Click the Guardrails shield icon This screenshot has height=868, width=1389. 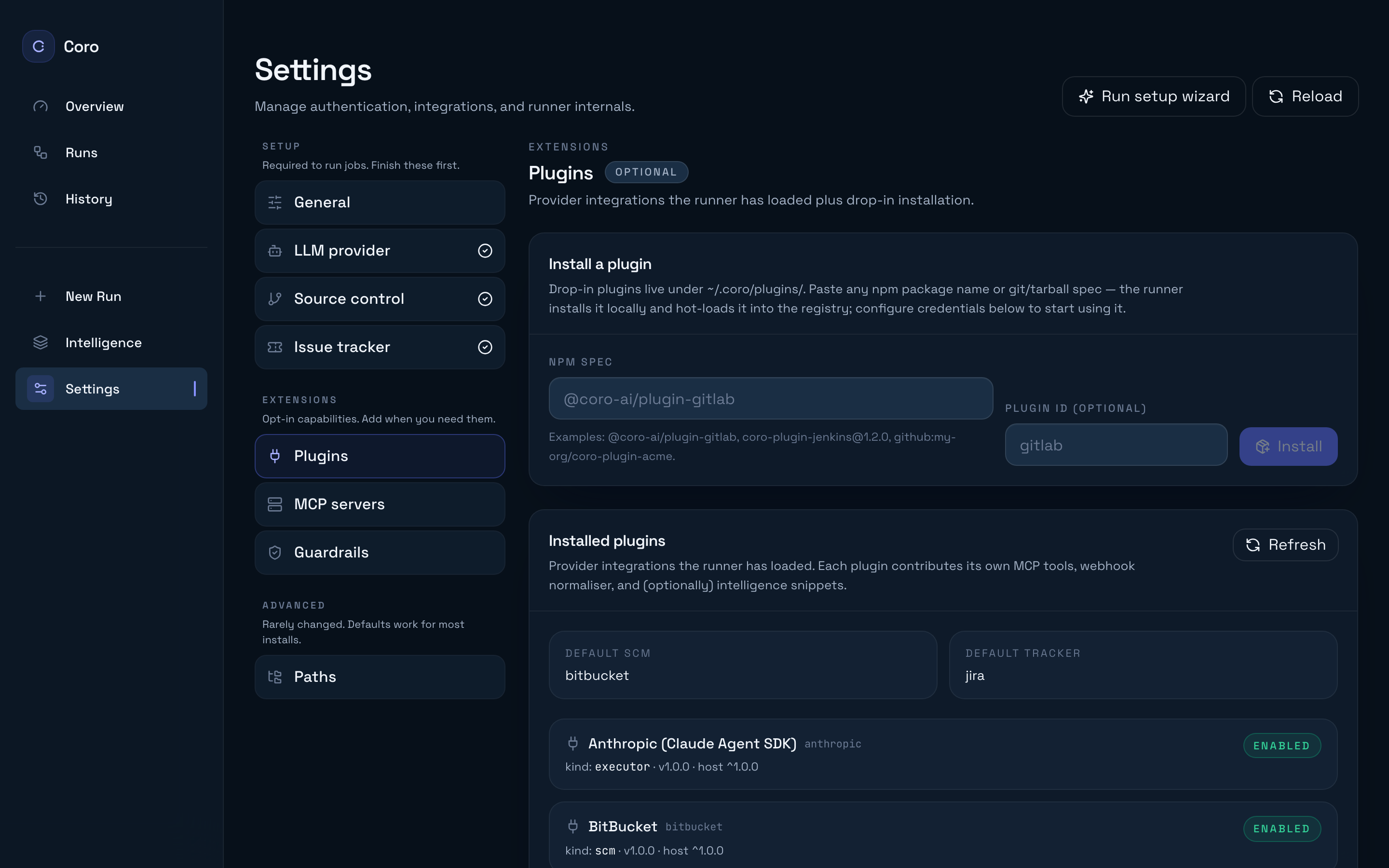(275, 552)
